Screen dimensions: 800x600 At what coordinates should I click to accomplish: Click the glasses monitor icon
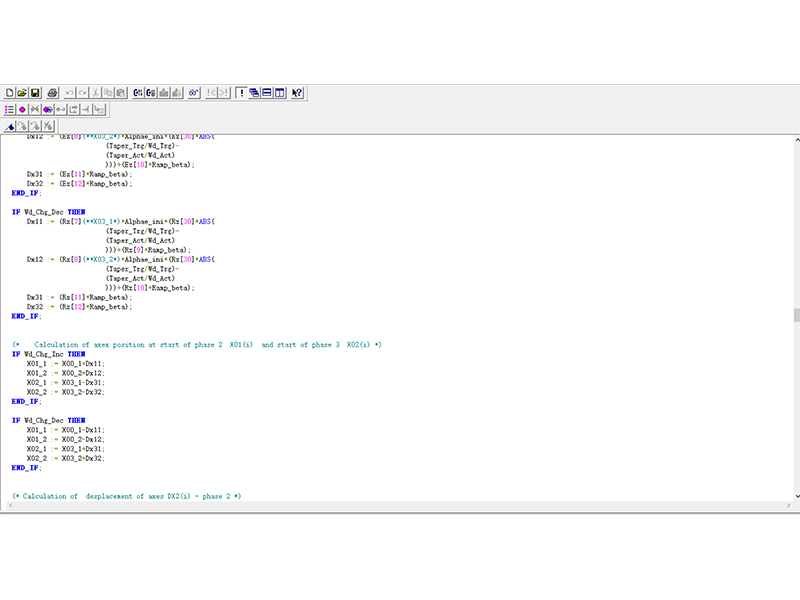click(194, 93)
